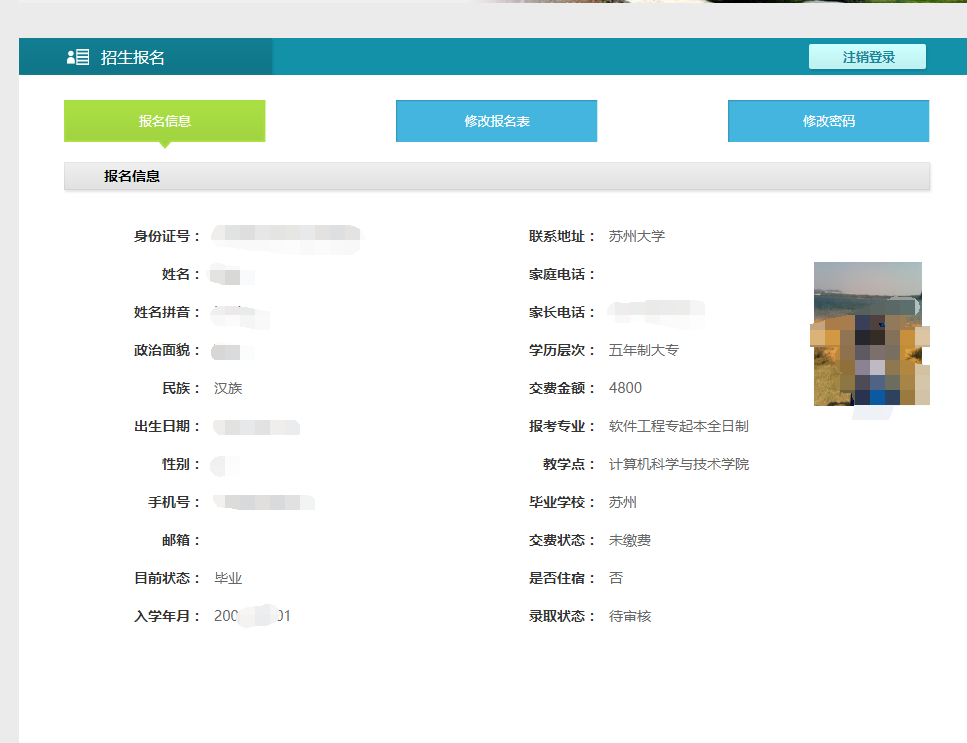Click the 4800 payment amount value
Screen dimensions: 967x743
625,388
